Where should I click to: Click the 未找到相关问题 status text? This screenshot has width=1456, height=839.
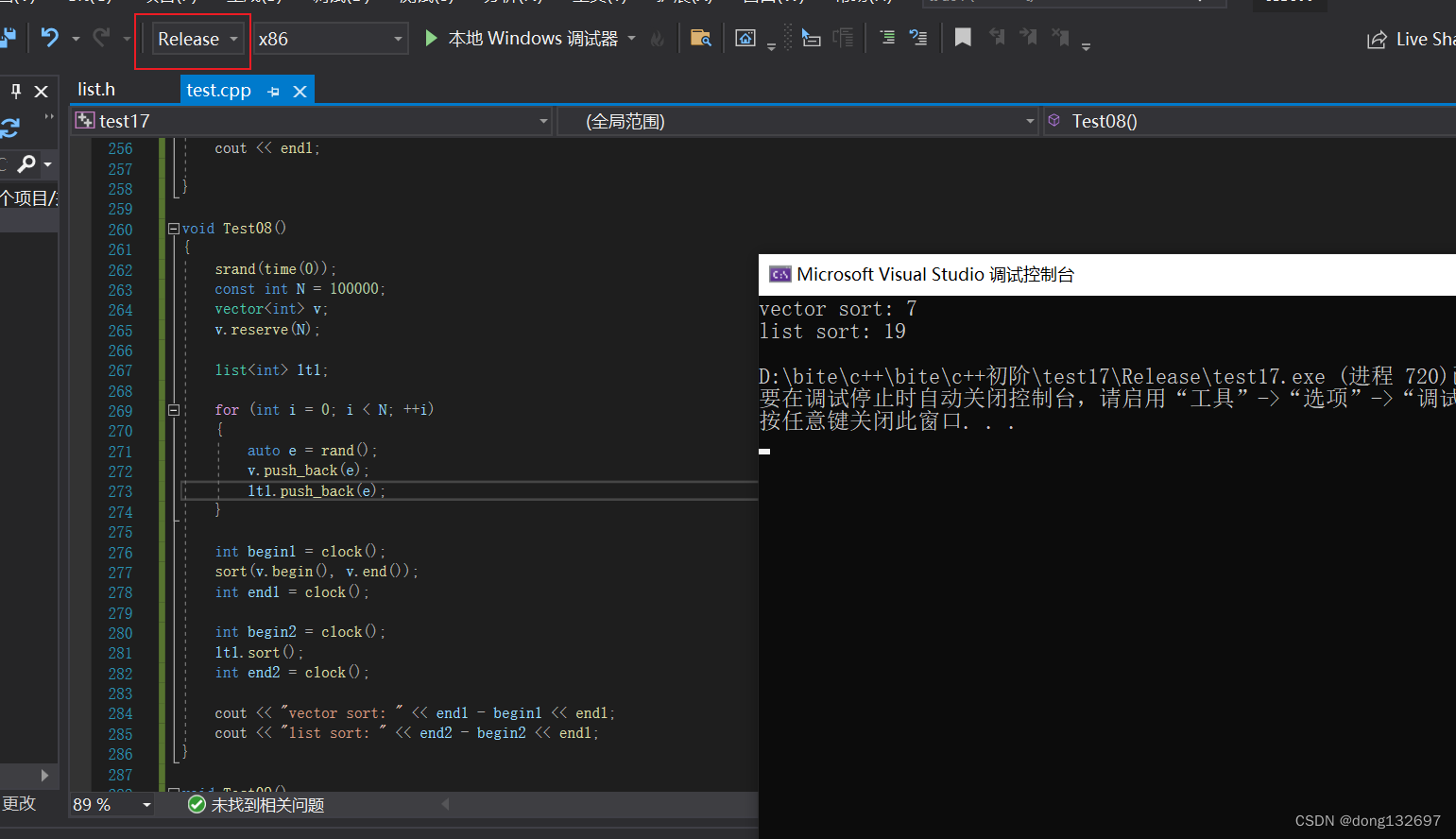point(267,805)
